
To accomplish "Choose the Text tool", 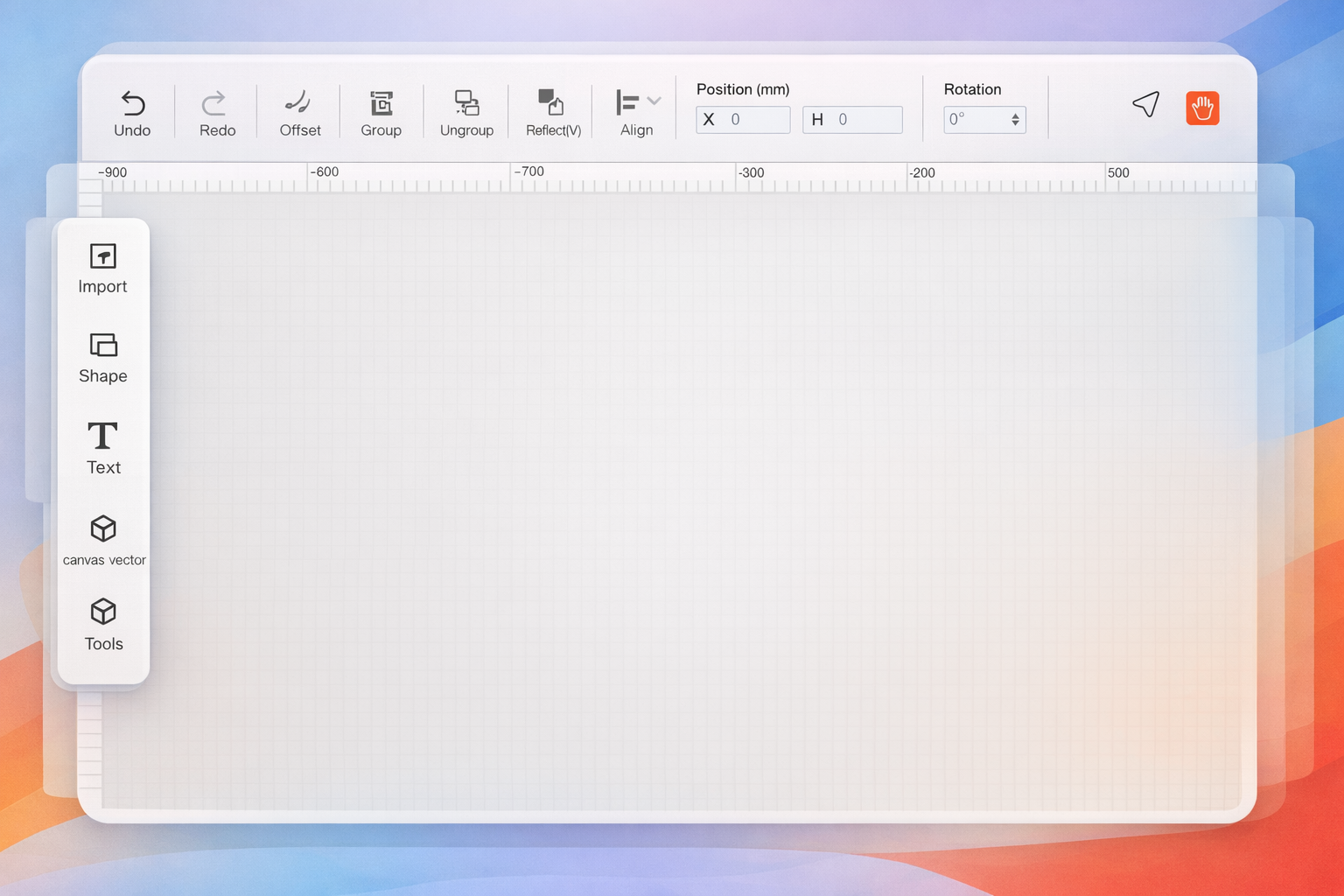I will pyautogui.click(x=103, y=436).
